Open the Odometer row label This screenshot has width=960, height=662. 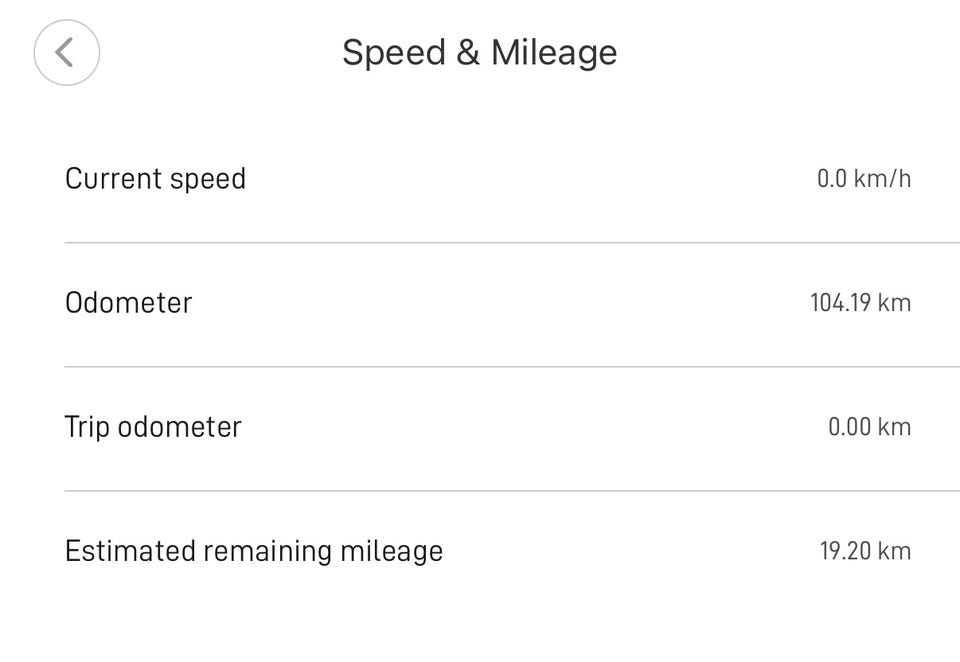click(x=128, y=303)
